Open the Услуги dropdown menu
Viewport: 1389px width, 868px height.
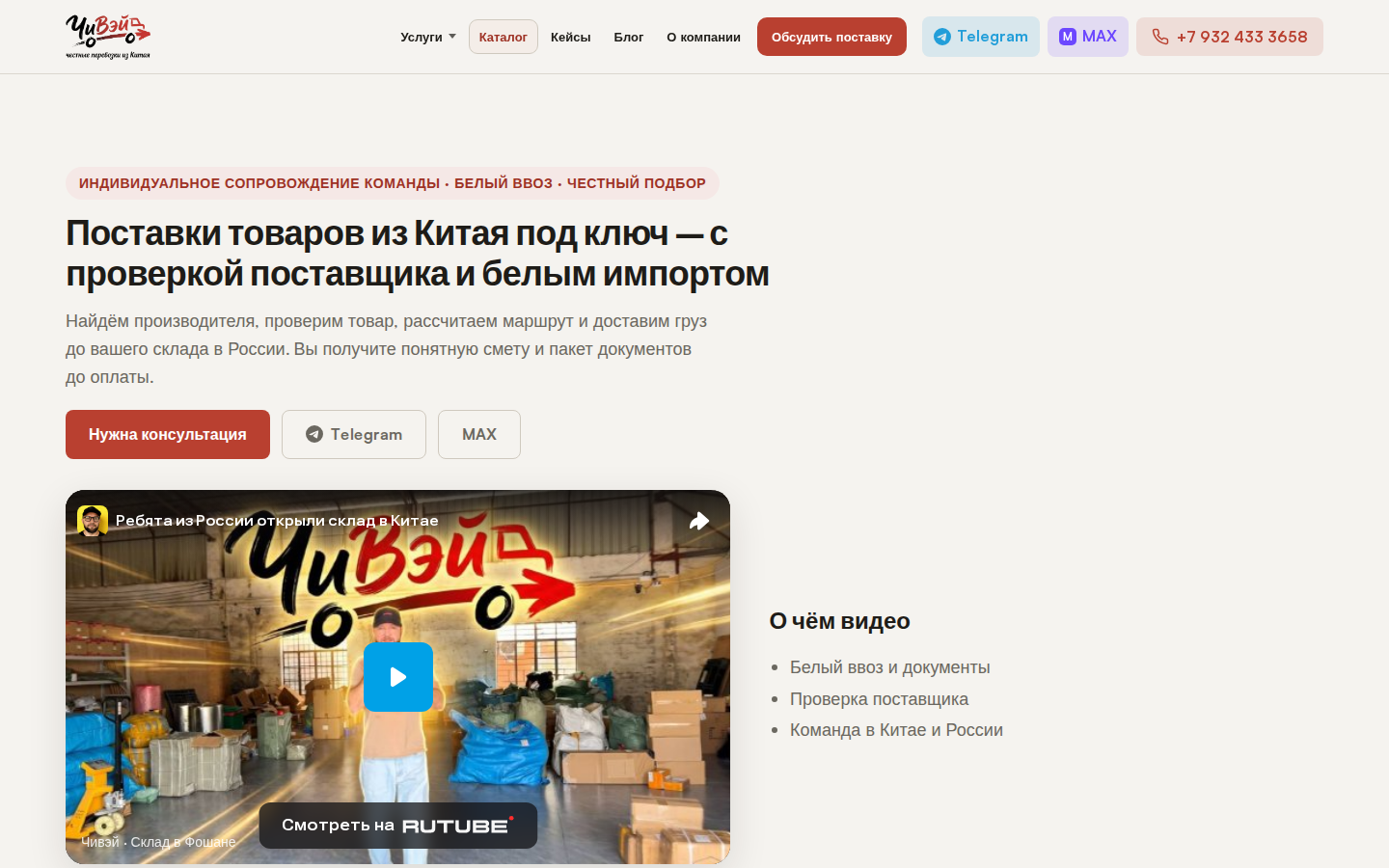tap(428, 37)
